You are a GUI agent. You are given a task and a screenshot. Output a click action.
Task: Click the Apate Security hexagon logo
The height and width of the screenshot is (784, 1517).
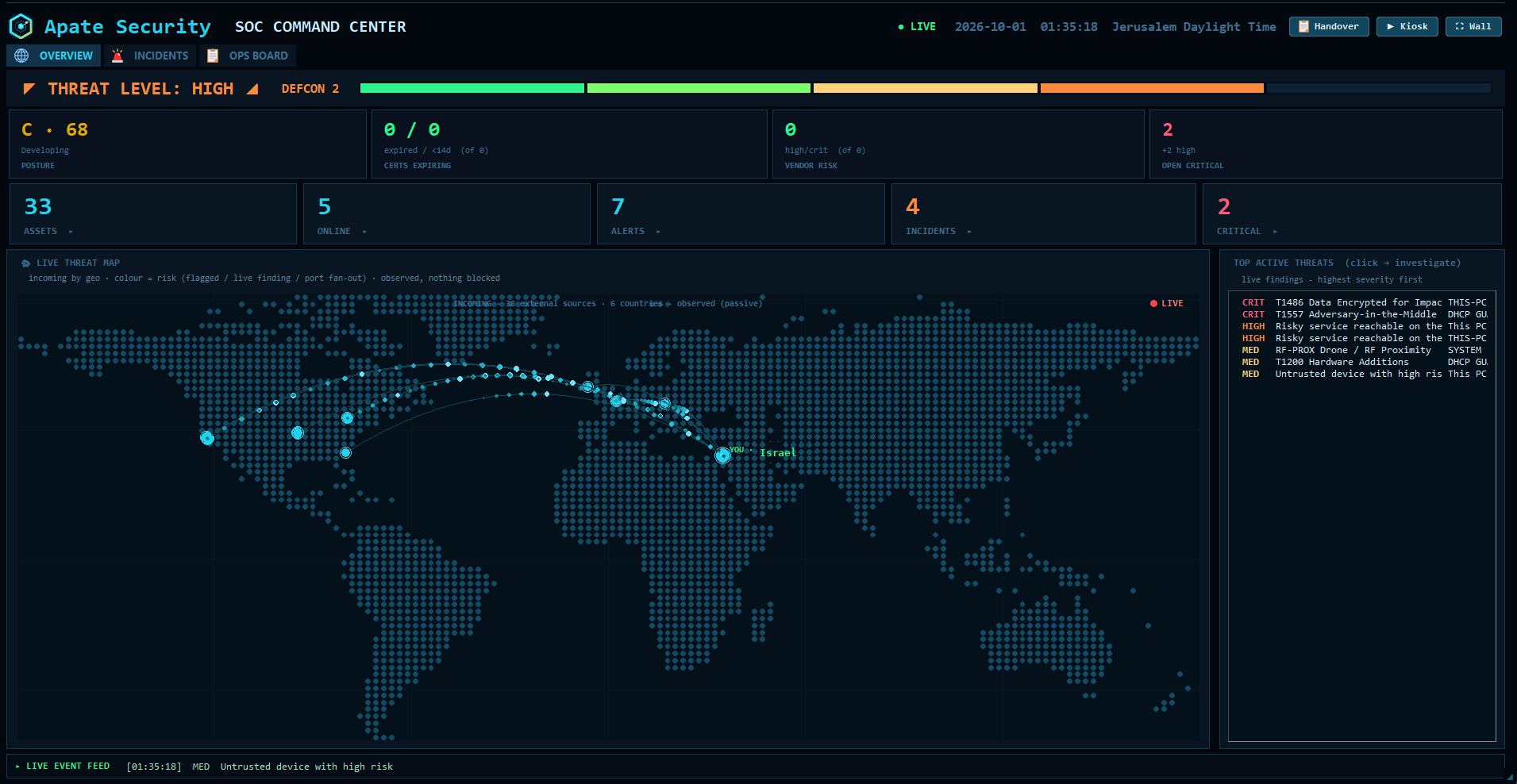(x=21, y=26)
